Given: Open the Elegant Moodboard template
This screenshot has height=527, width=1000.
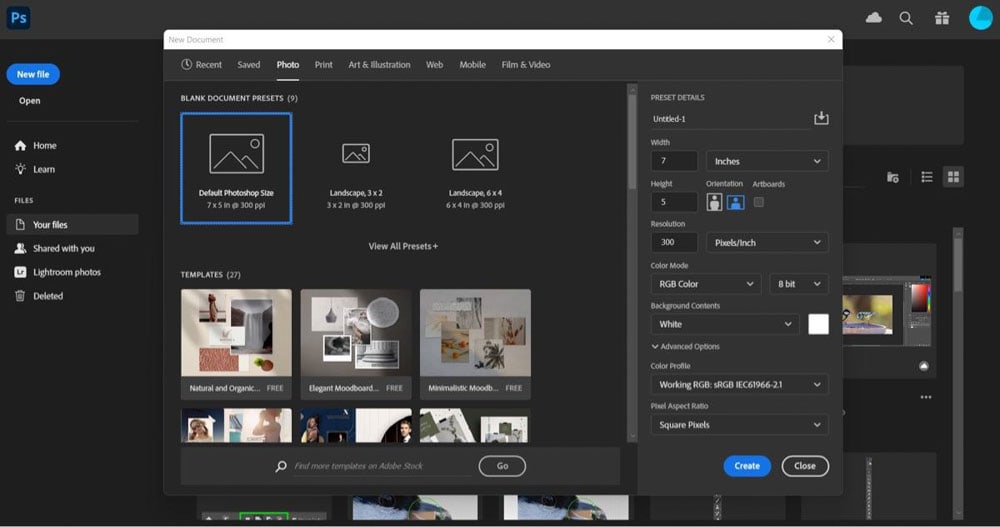Looking at the screenshot, I should pos(356,344).
